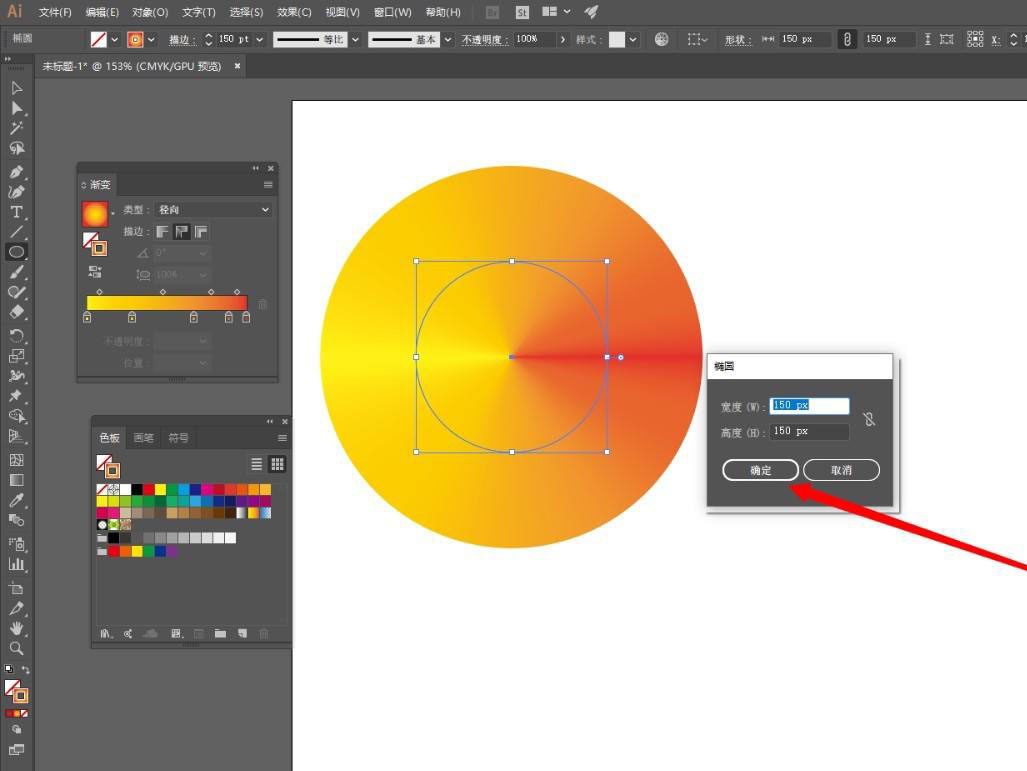The height and width of the screenshot is (771, 1027).
Task: Select the Zoom tool in toolbar
Action: 16,648
